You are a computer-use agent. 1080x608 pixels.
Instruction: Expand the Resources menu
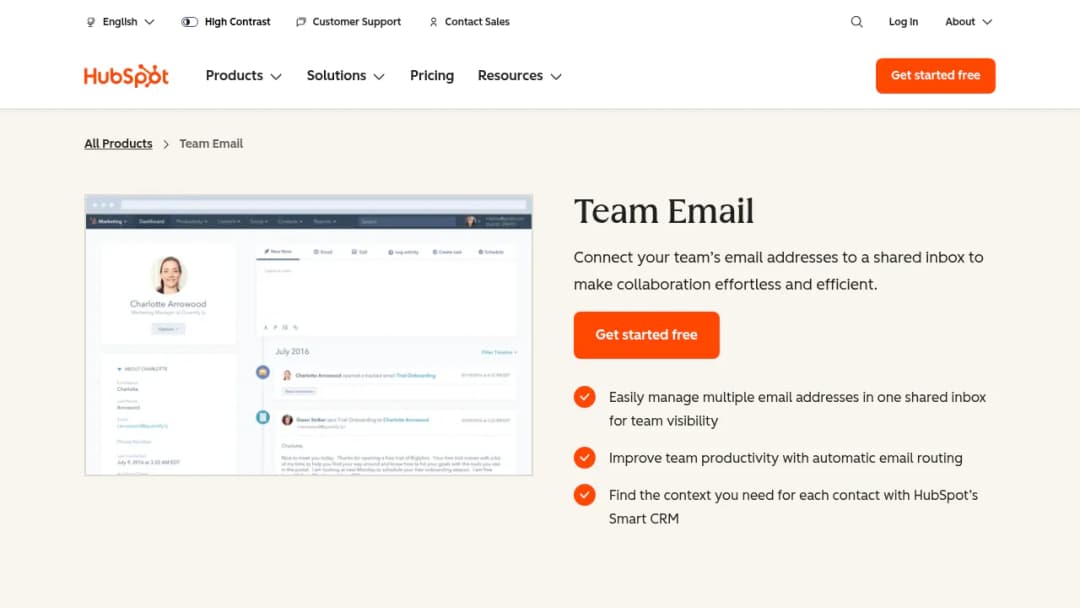coord(520,76)
